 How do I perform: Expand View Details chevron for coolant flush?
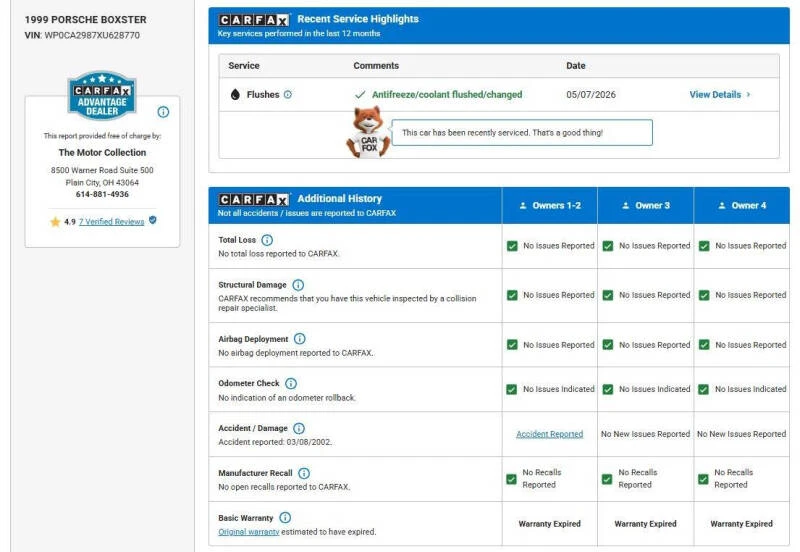(x=748, y=94)
